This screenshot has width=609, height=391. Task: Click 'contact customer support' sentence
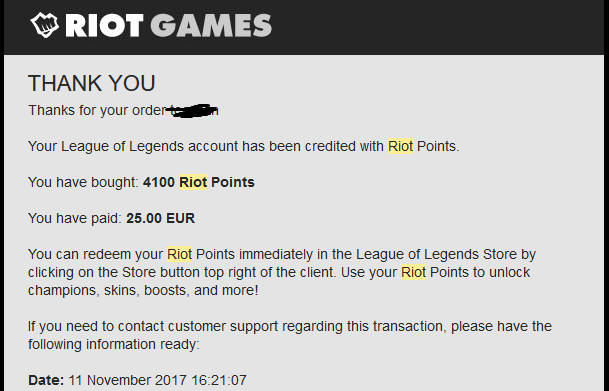pos(290,326)
